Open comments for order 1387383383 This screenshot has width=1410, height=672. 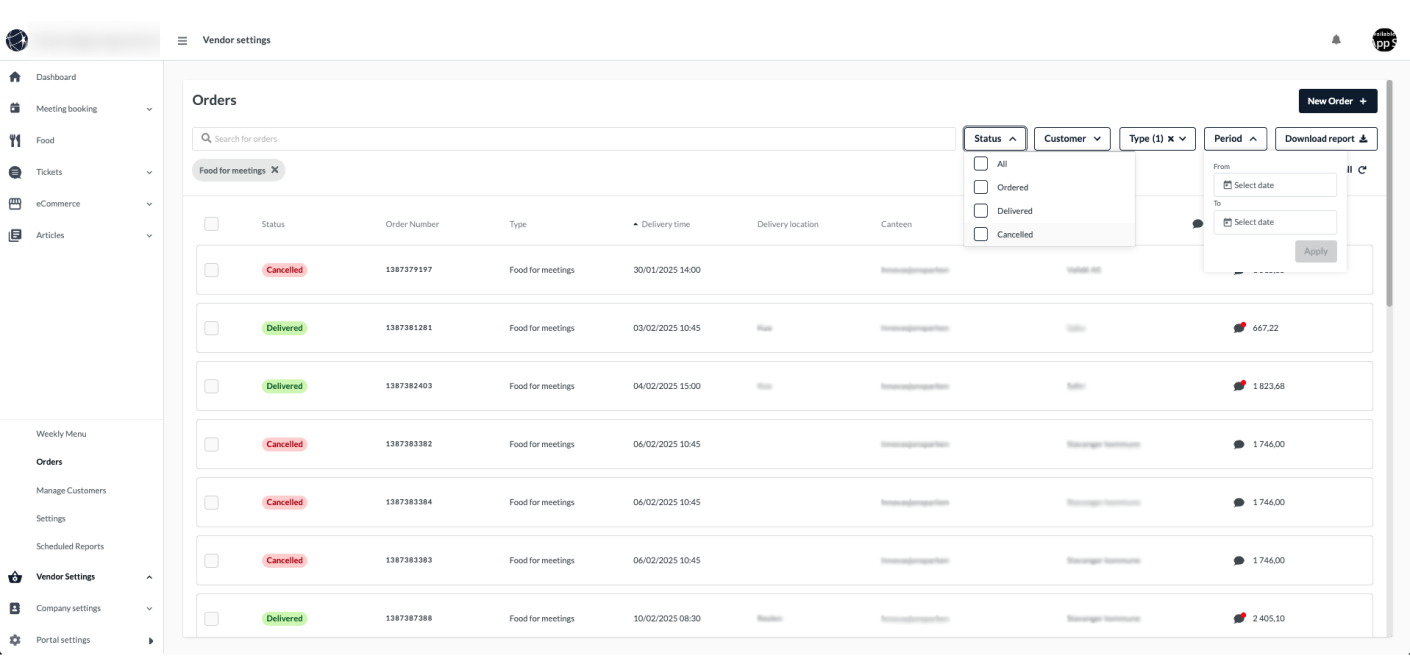point(1240,560)
